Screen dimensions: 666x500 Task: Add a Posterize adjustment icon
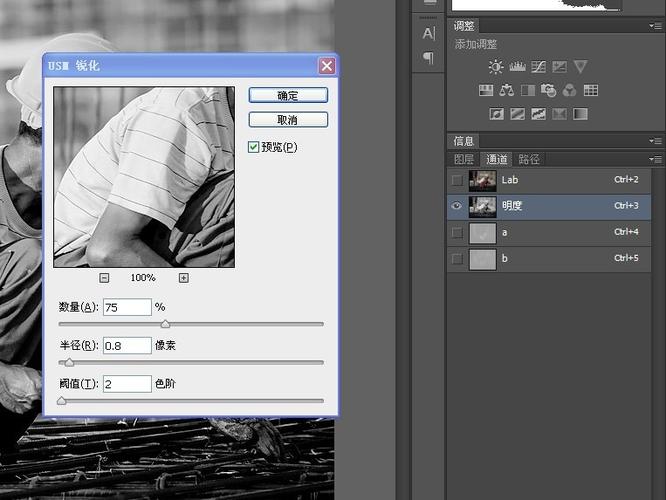[517, 114]
